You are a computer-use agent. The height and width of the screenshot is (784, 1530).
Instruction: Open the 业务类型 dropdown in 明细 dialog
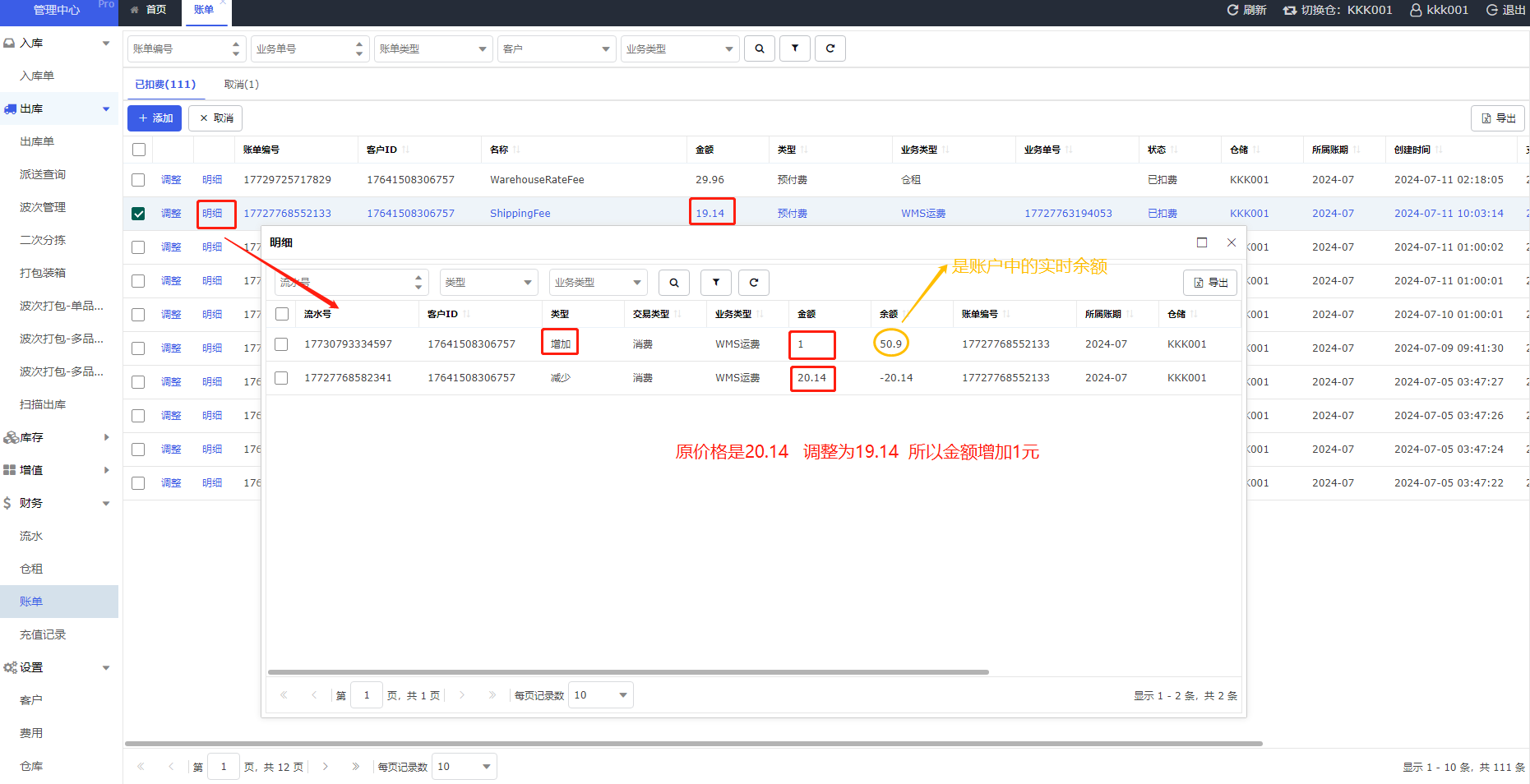coord(598,283)
